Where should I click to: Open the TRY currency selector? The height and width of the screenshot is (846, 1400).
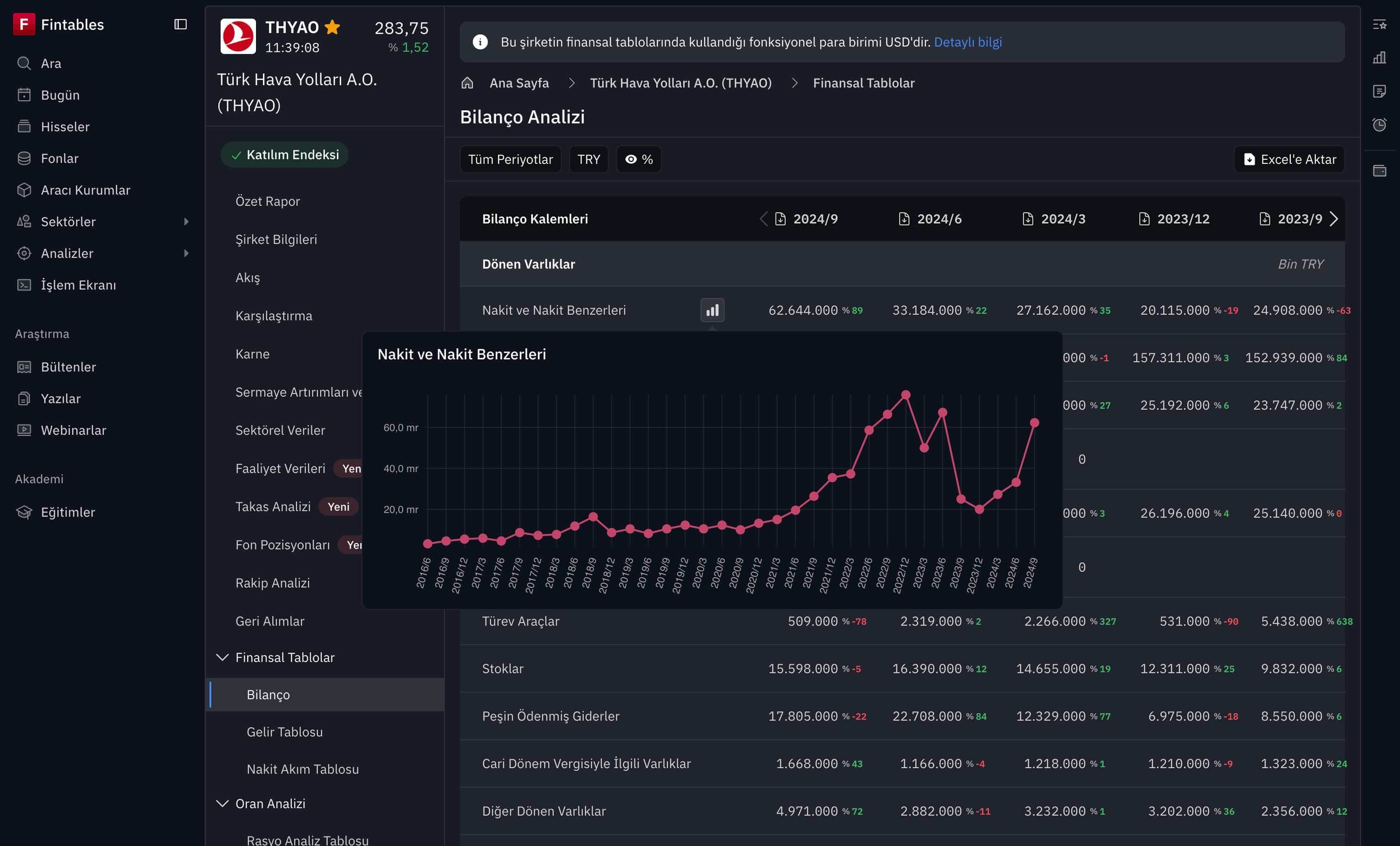588,159
